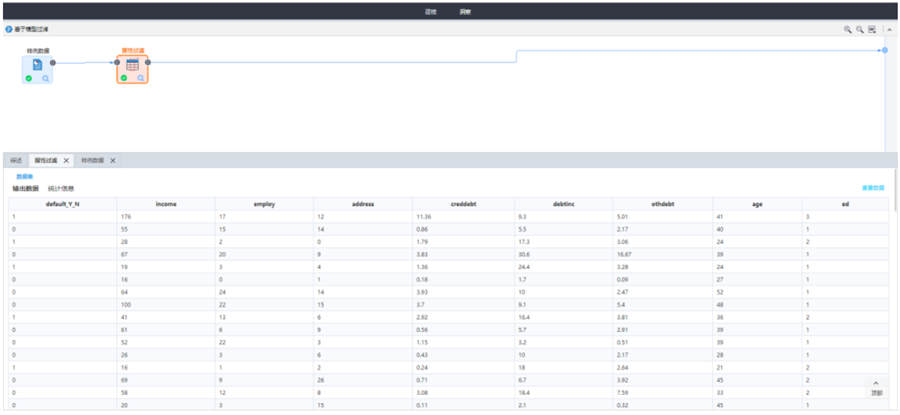Image resolution: width=900 pixels, height=415 pixels.
Task: Click the income column header
Action: pyautogui.click(x=166, y=204)
